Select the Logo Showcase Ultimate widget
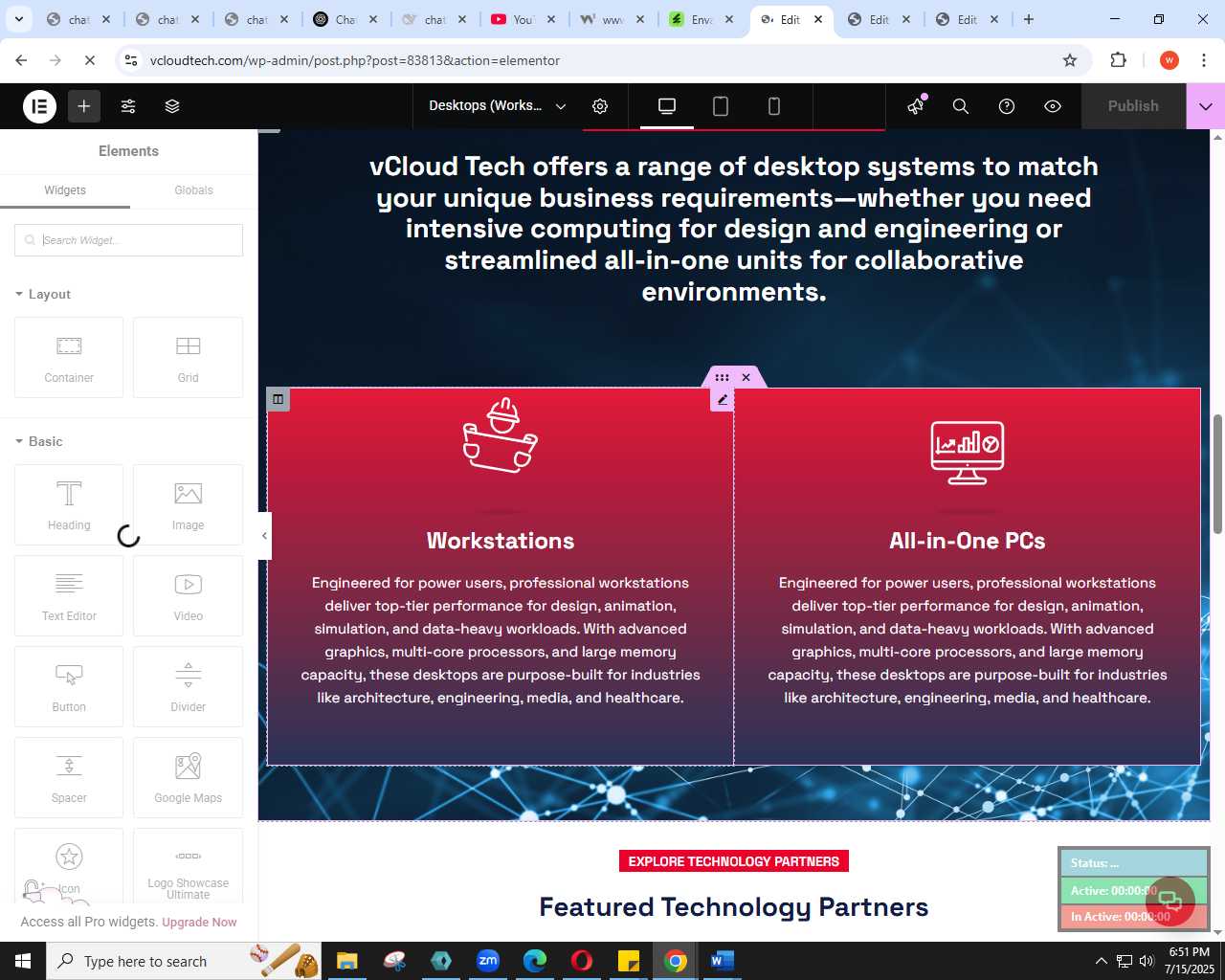 [x=188, y=866]
